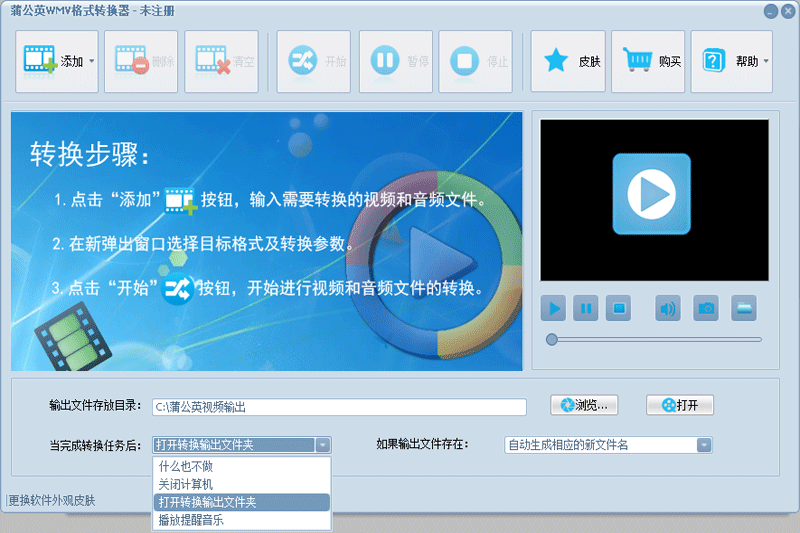Screen dimensions: 800x533
Task: Click the 浏览... browse button
Action: (x=584, y=405)
